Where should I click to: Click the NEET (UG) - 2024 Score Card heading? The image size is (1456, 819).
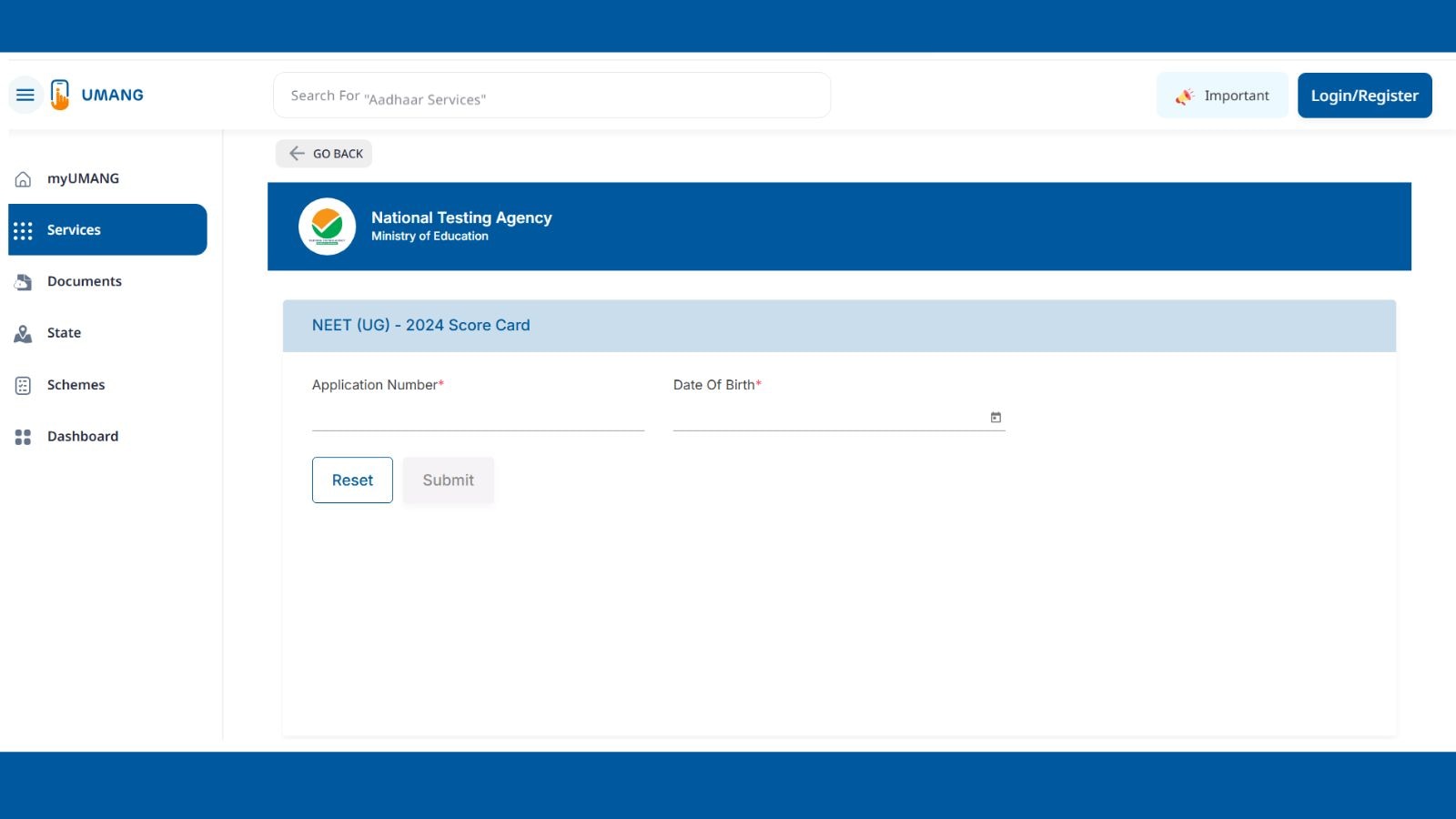[x=421, y=325]
